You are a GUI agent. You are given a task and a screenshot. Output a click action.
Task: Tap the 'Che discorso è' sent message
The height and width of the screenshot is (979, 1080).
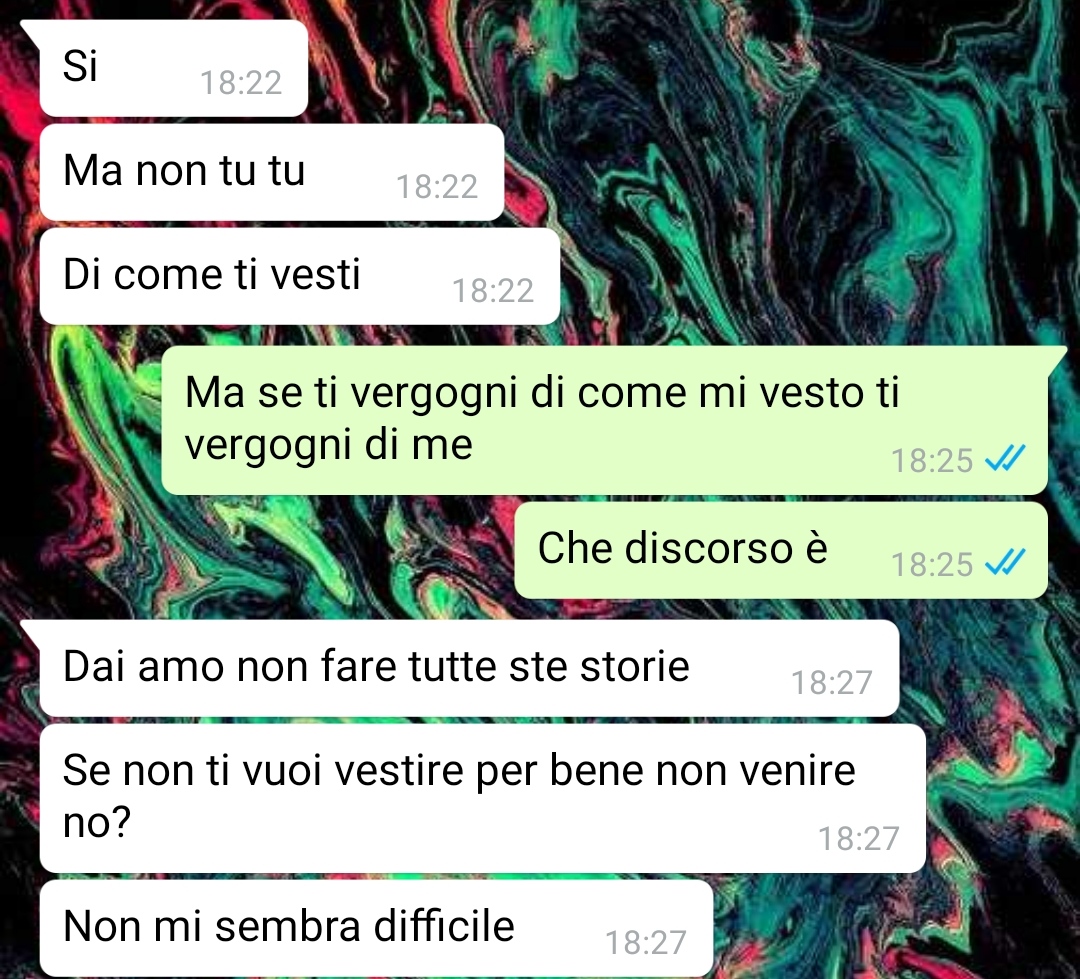pyautogui.click(x=780, y=550)
